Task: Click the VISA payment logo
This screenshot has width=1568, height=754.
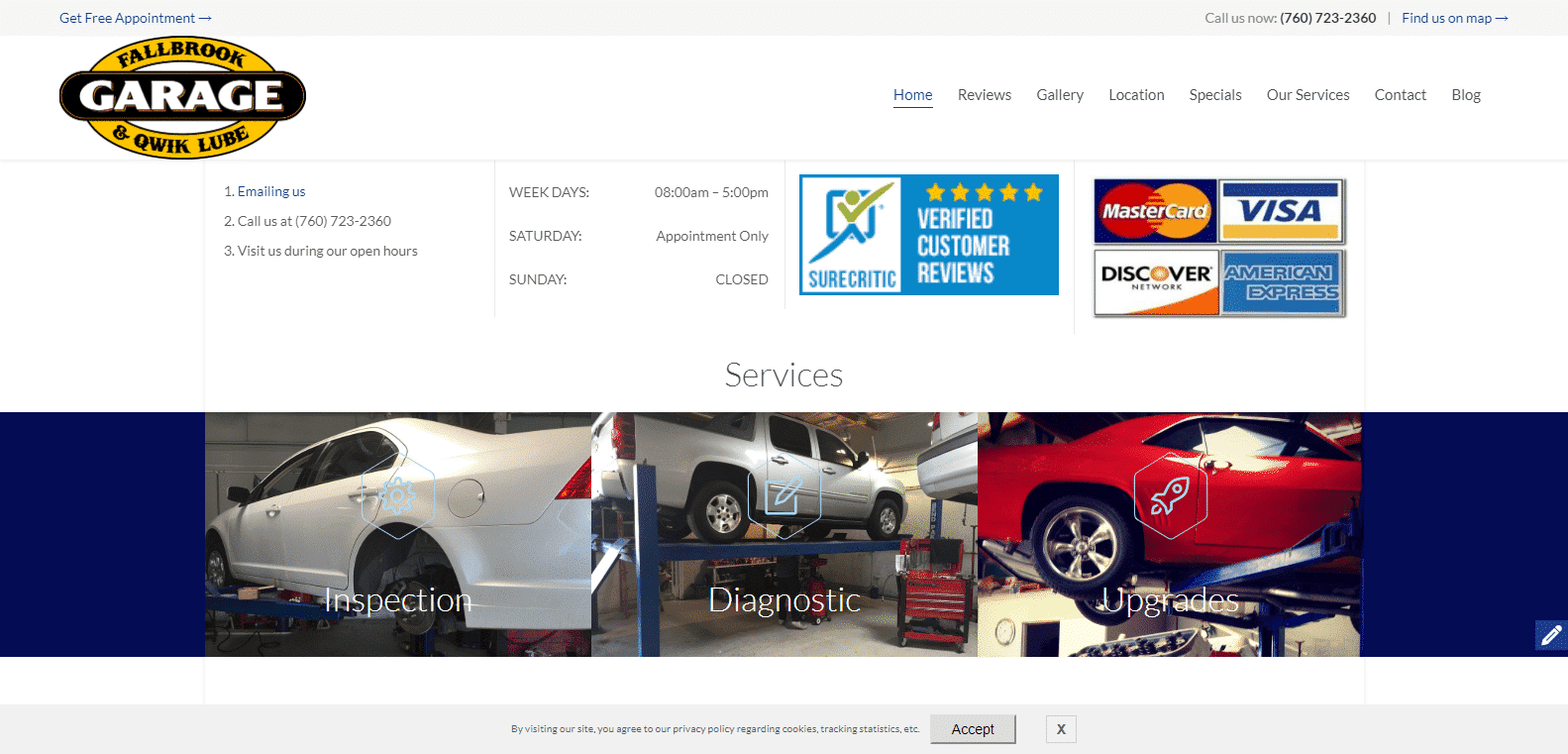Action: point(1281,211)
